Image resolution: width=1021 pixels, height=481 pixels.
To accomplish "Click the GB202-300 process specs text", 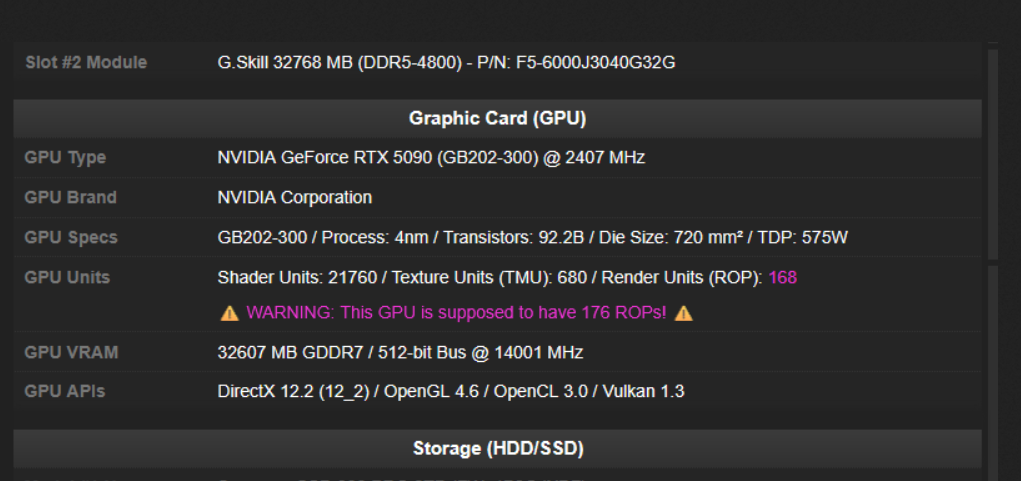I will pyautogui.click(x=533, y=238).
